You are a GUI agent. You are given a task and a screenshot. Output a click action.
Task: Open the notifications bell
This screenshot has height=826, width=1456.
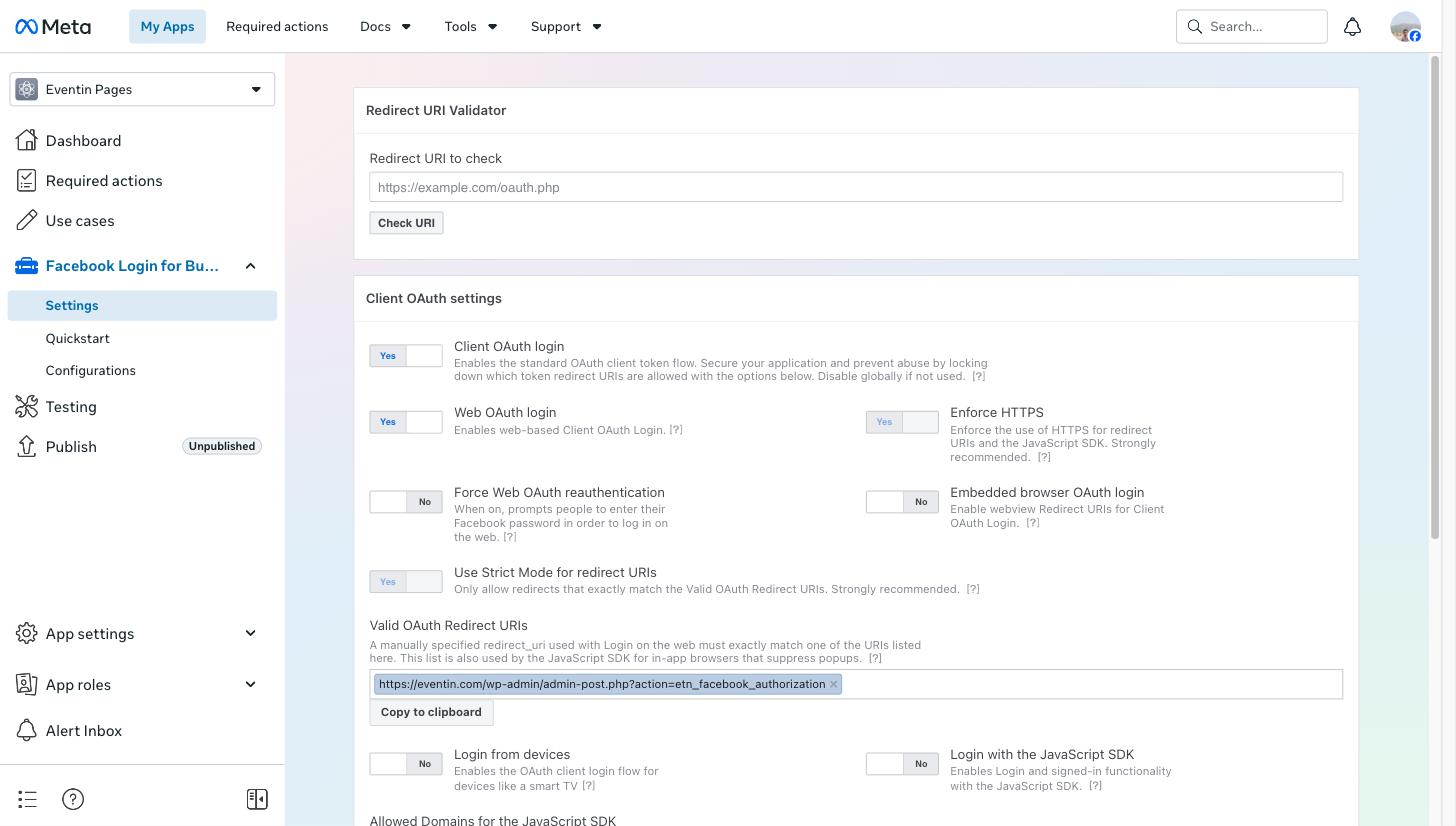pyautogui.click(x=1352, y=27)
